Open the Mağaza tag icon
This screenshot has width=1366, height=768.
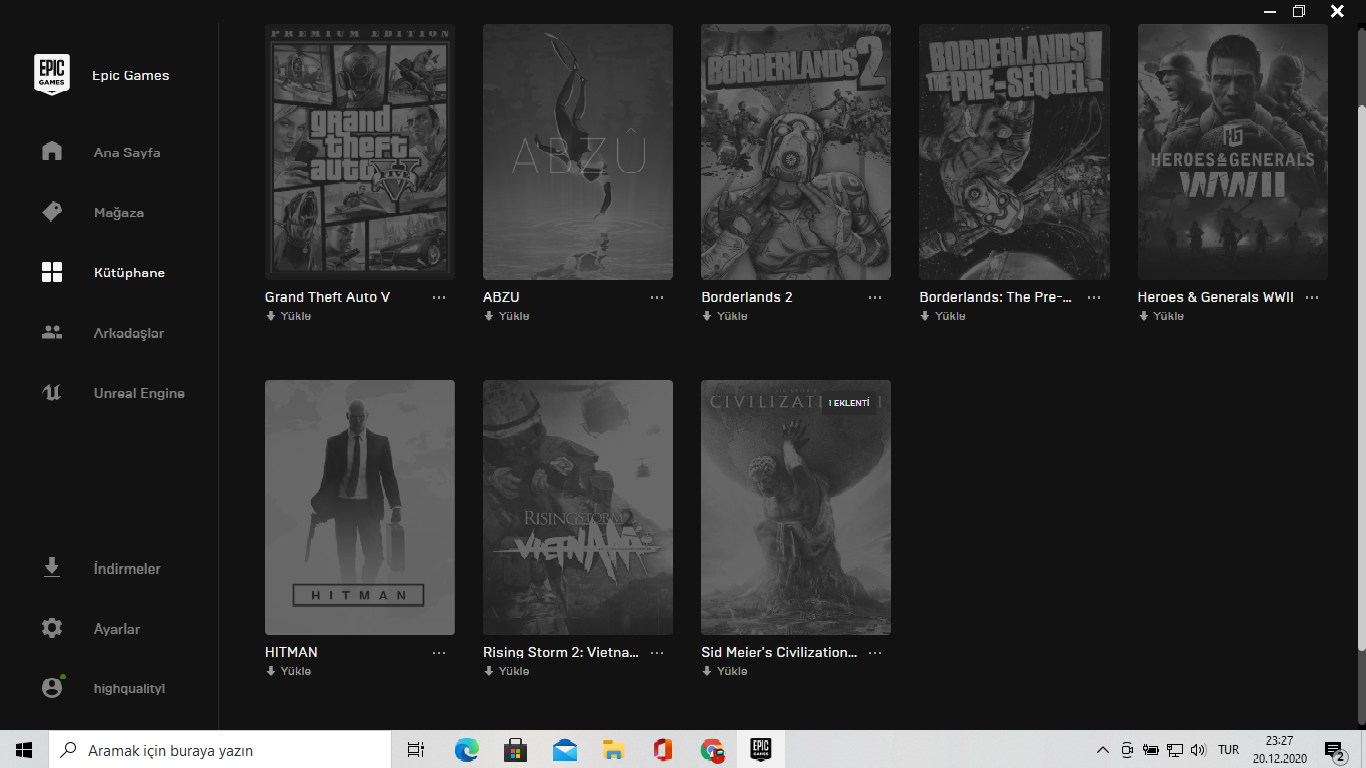coord(52,212)
